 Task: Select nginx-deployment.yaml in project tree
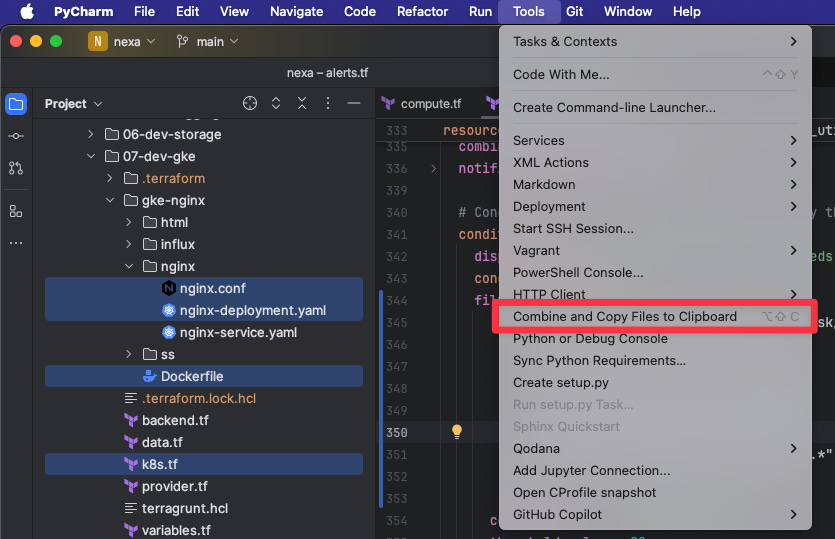pyautogui.click(x=204, y=311)
